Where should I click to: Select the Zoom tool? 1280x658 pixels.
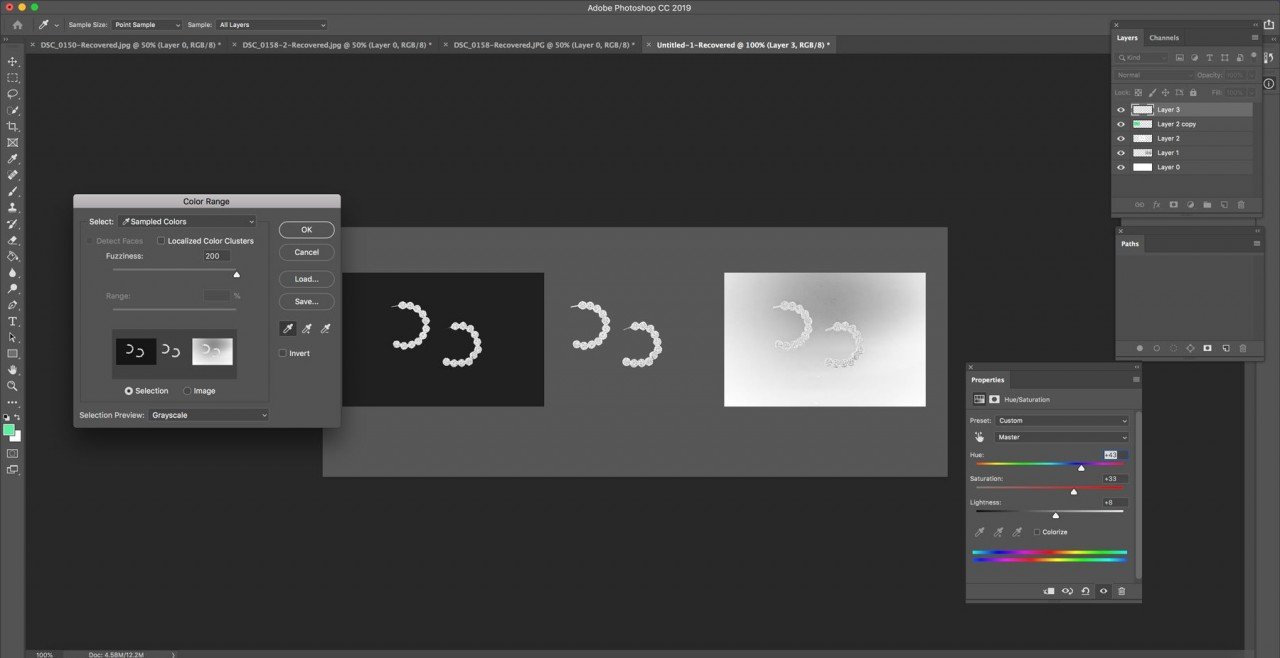tap(13, 386)
